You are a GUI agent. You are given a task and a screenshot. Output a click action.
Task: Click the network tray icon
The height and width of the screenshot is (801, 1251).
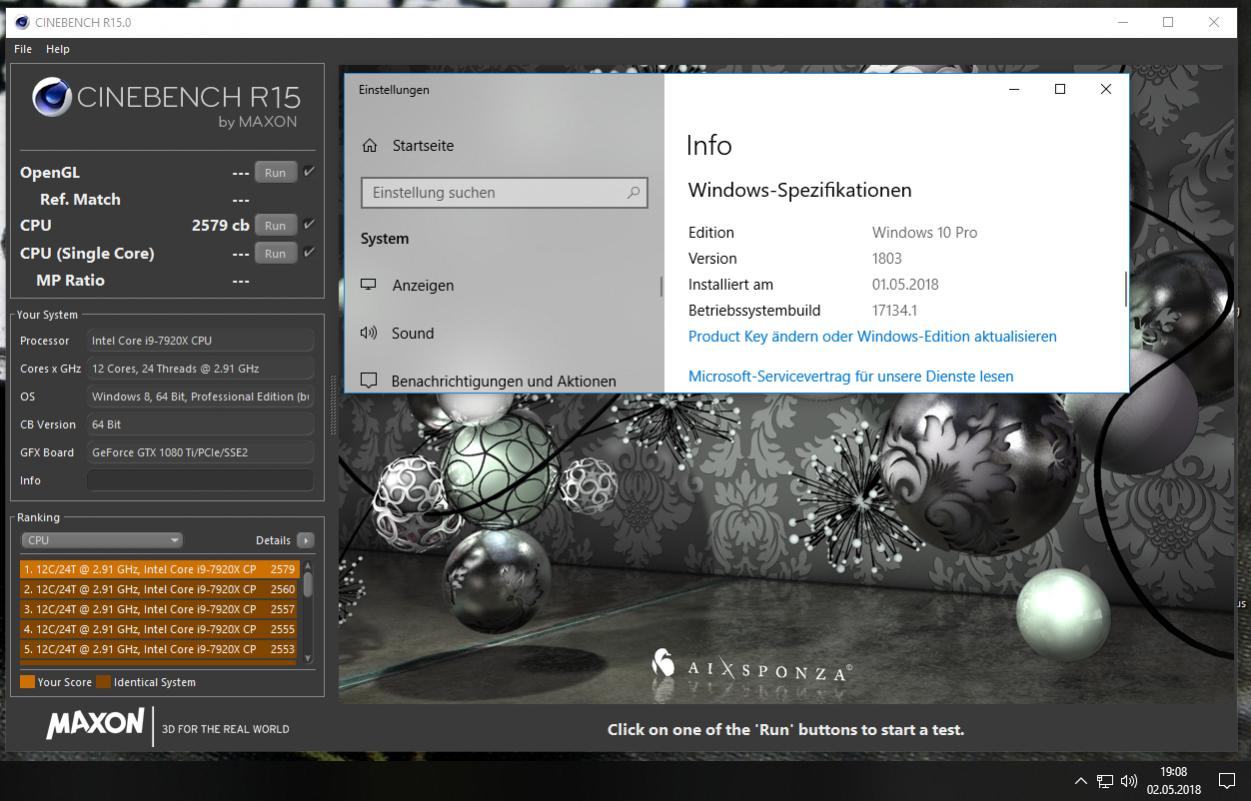tap(1105, 781)
